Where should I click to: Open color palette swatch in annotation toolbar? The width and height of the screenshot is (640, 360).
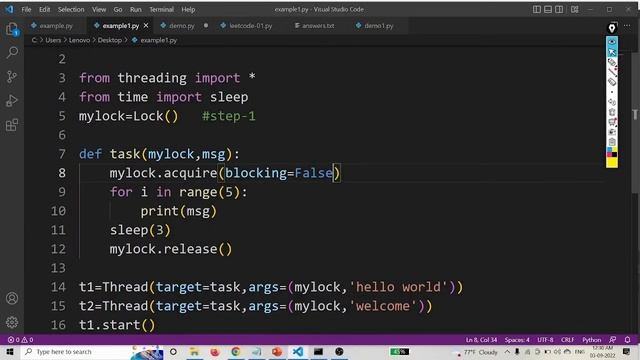(612, 152)
